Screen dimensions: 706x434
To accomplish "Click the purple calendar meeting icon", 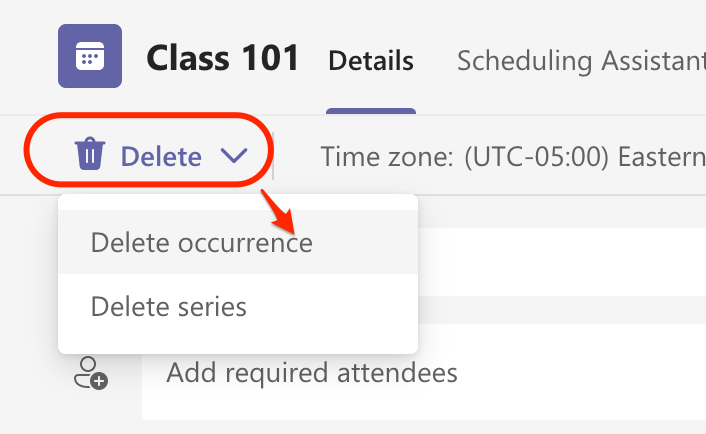I will [90, 56].
